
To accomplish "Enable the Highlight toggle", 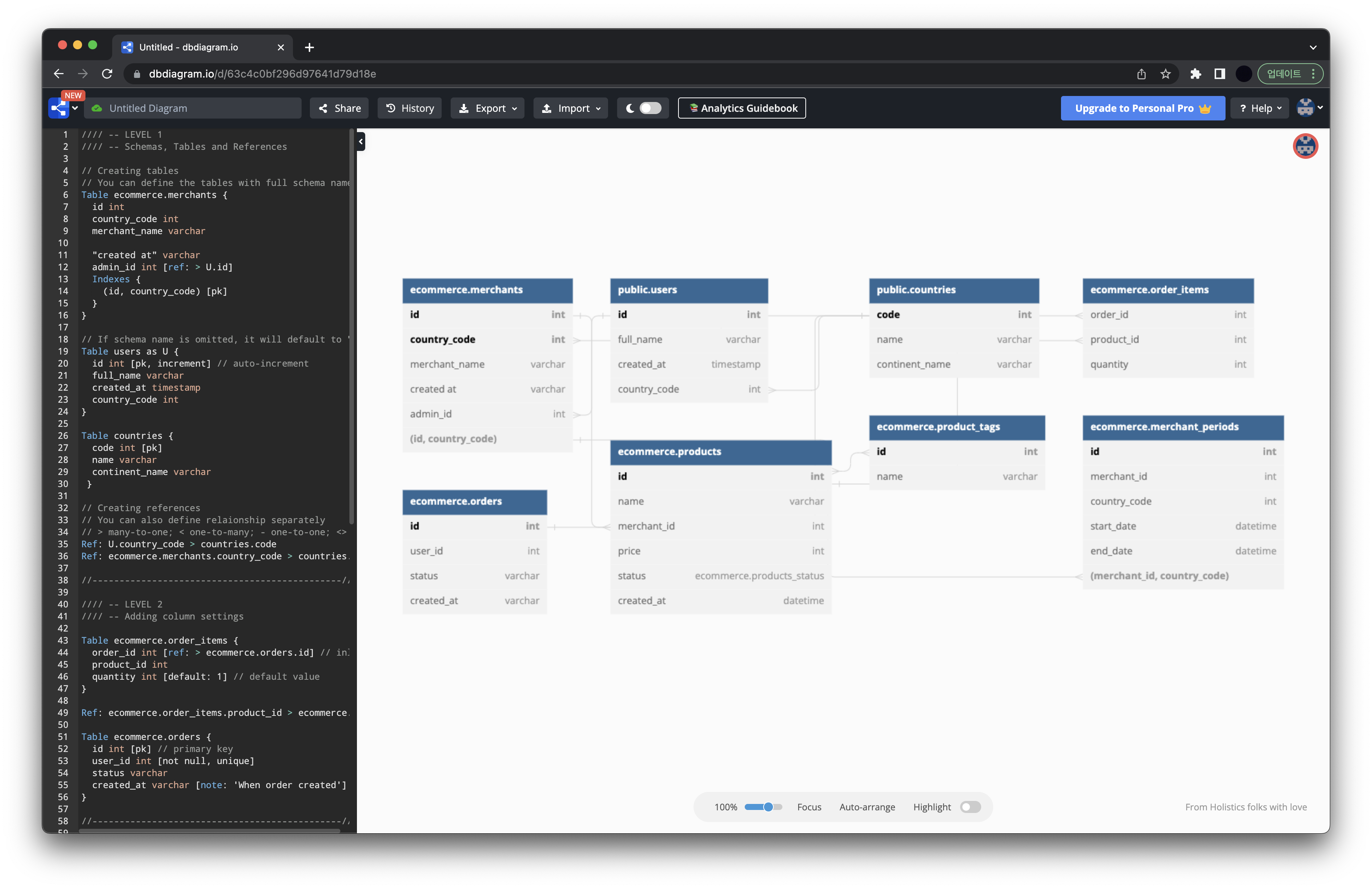I will pyautogui.click(x=970, y=807).
